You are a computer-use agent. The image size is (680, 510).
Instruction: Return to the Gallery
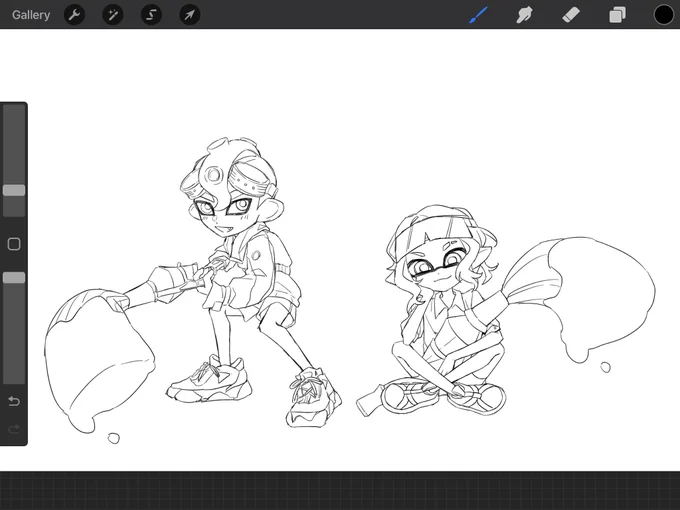[31, 15]
